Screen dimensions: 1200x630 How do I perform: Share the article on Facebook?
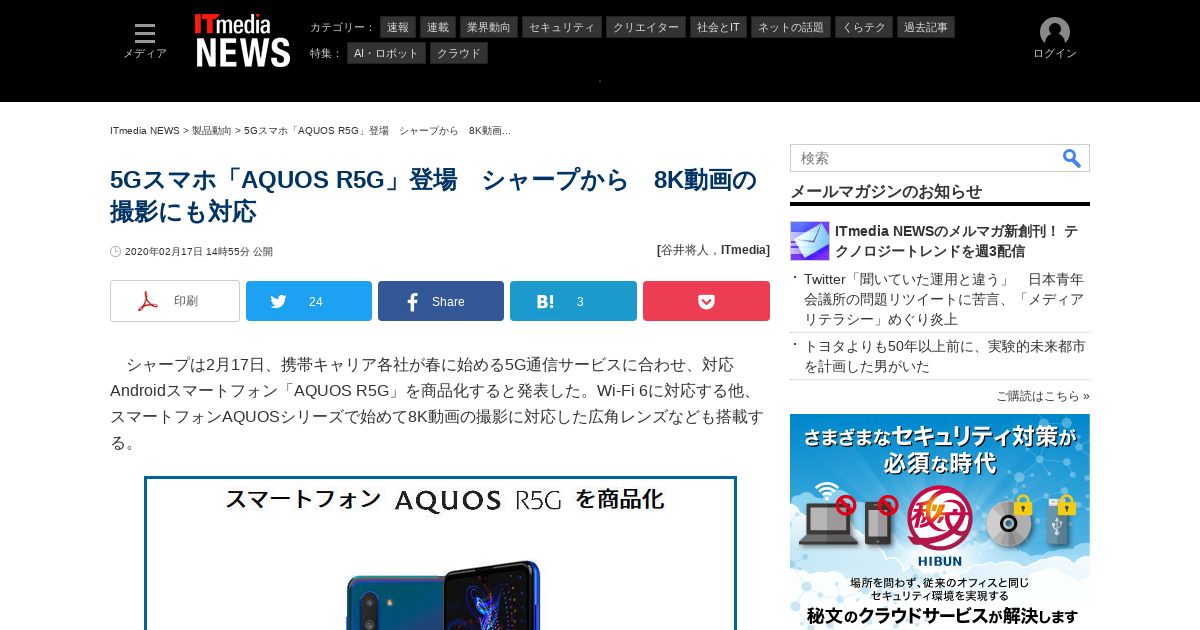coord(441,301)
